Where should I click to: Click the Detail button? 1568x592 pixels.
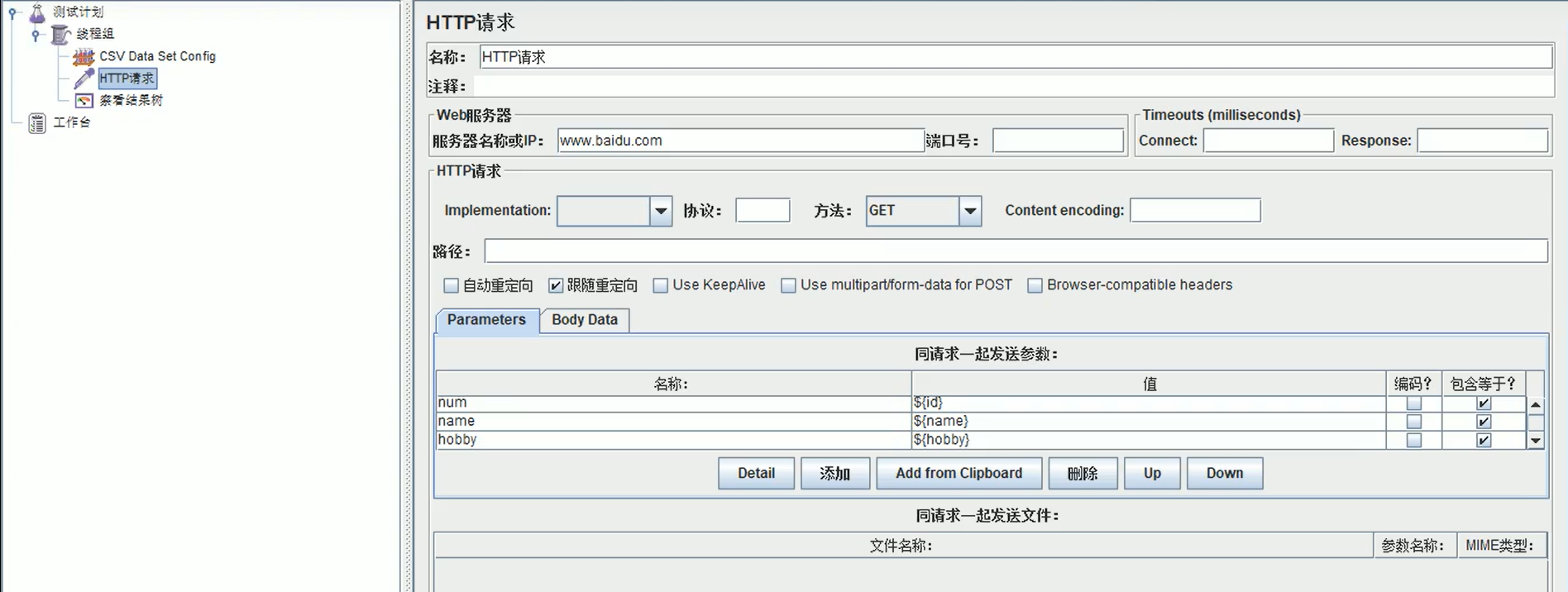click(756, 473)
